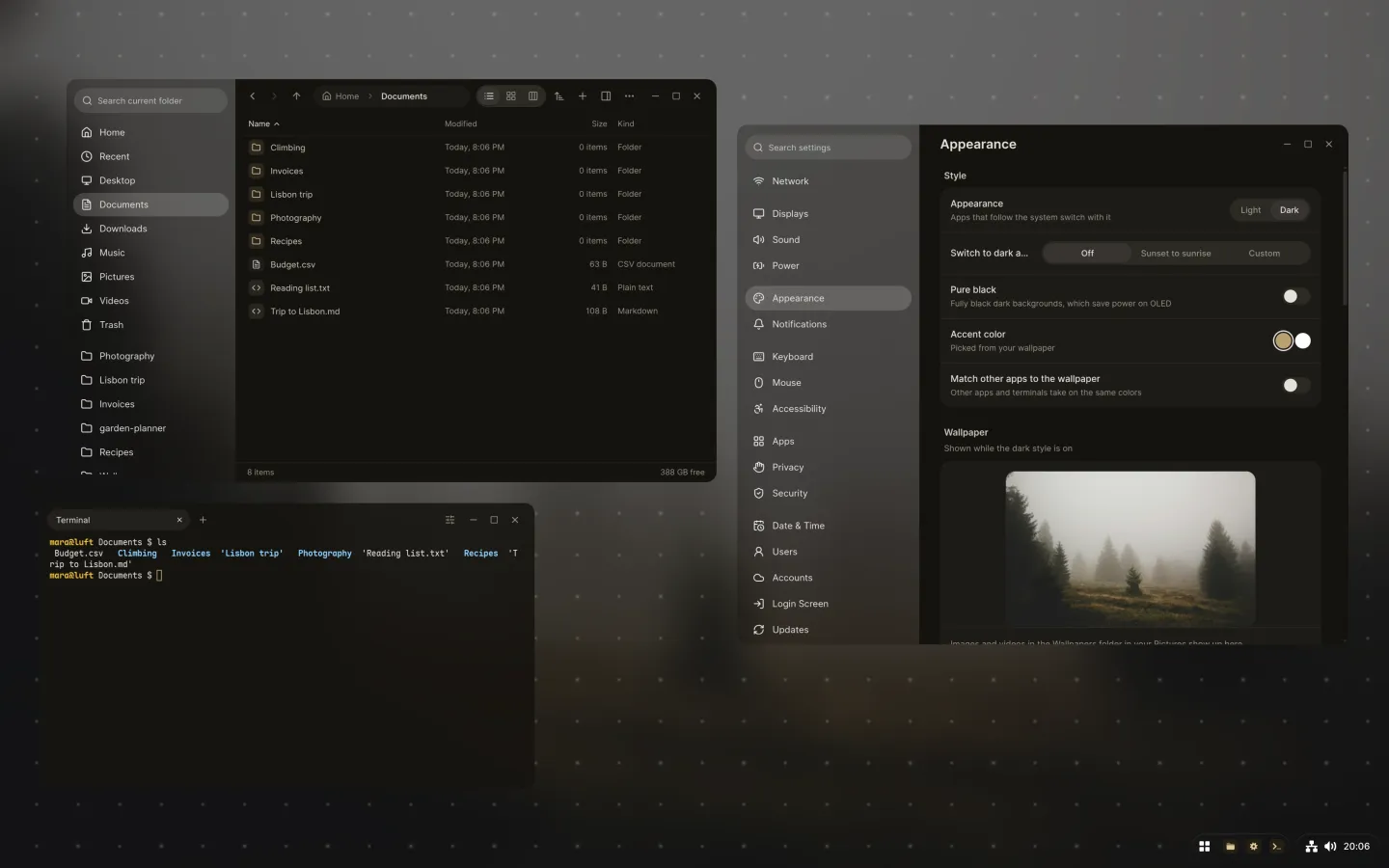Select the Budget.csv file row
The image size is (1389, 868).
[476, 264]
